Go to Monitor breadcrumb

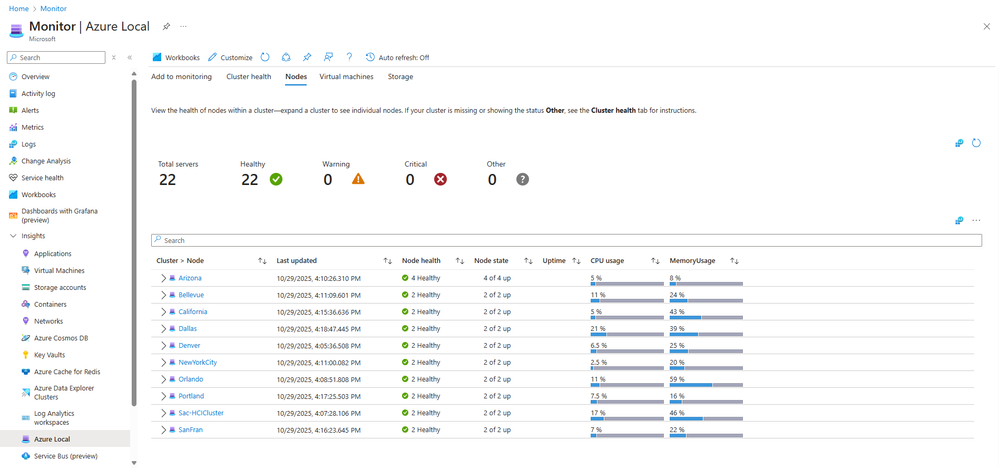click(x=54, y=9)
